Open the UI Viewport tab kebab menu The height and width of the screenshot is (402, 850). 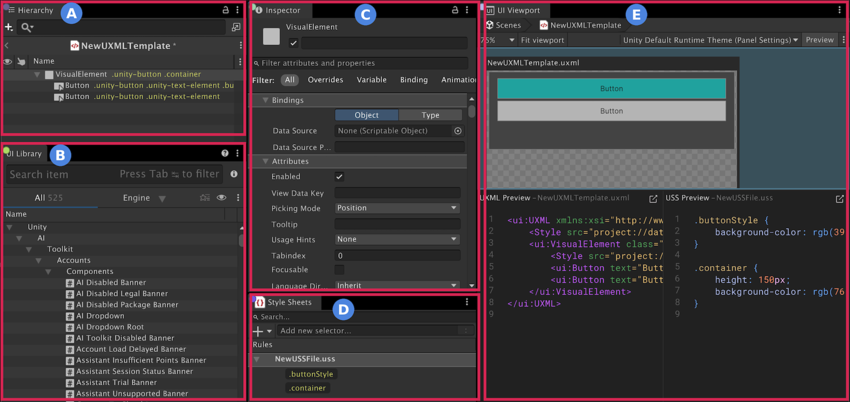[842, 10]
